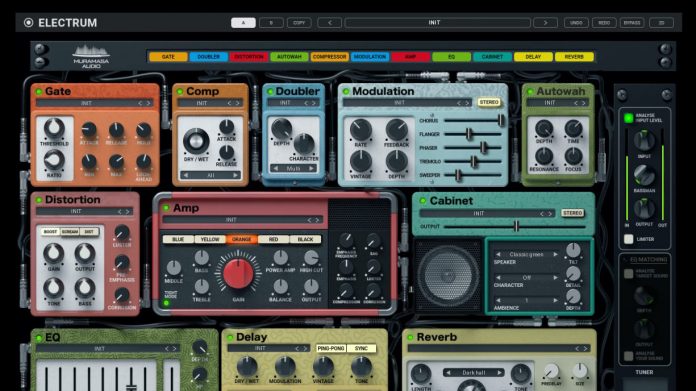696x391 pixels.
Task: Disable the Distortion pedal
Action: point(39,200)
